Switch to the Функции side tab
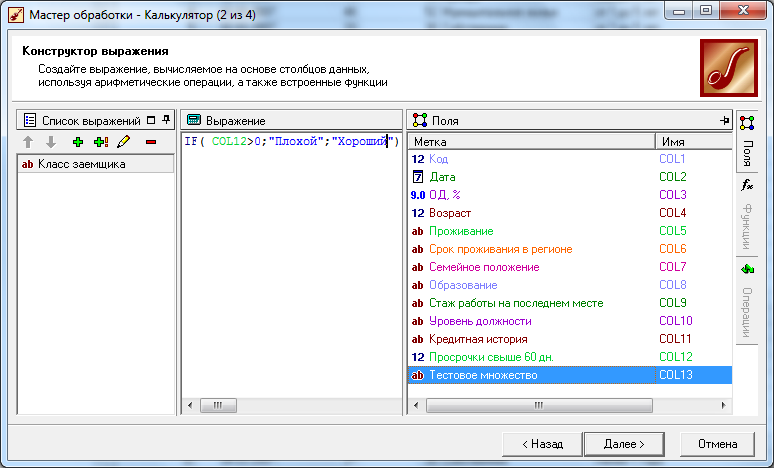Screen dimensions: 774x468 747,214
